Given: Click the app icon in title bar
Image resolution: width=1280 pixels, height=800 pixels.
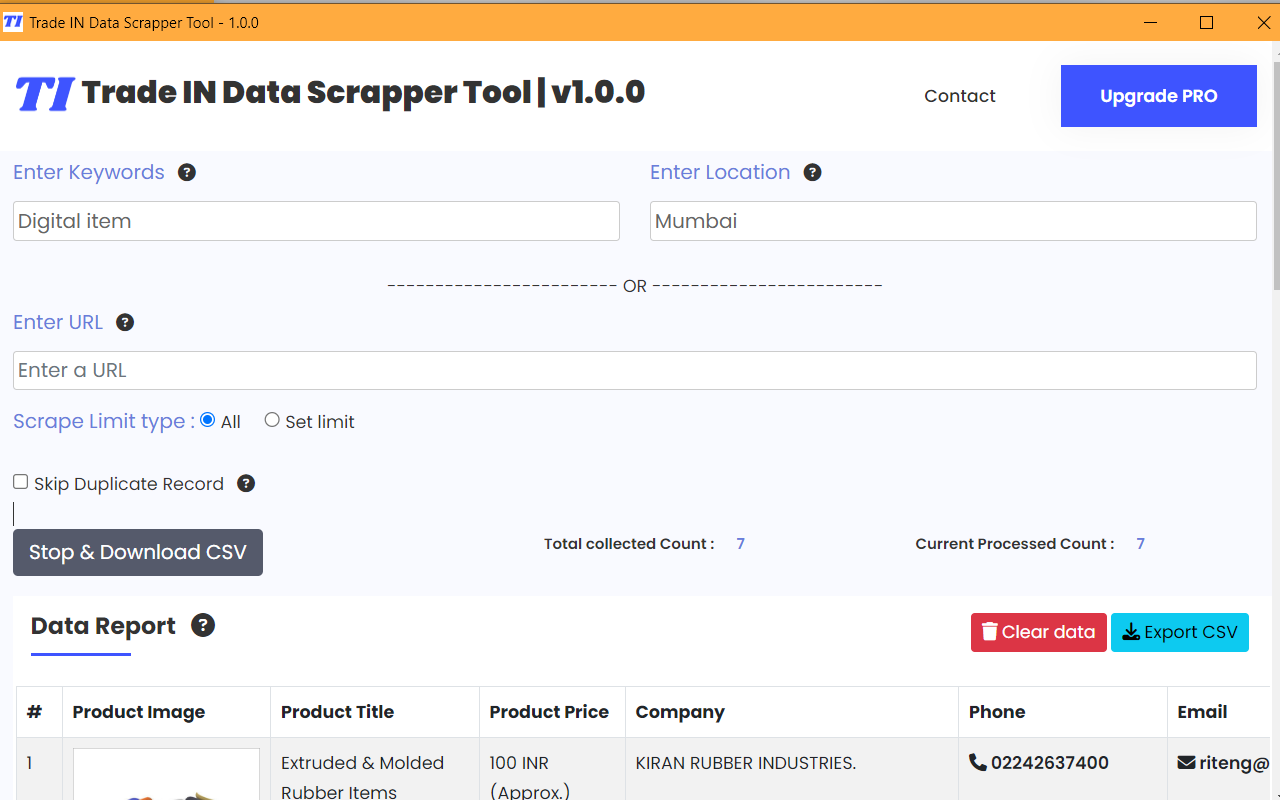Looking at the screenshot, I should 13,22.
